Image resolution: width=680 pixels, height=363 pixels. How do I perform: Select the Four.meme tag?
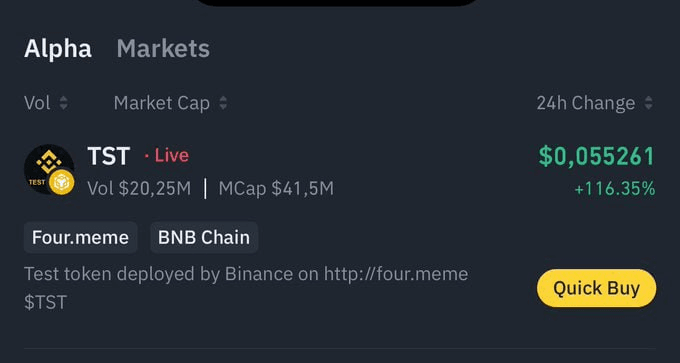tap(81, 238)
